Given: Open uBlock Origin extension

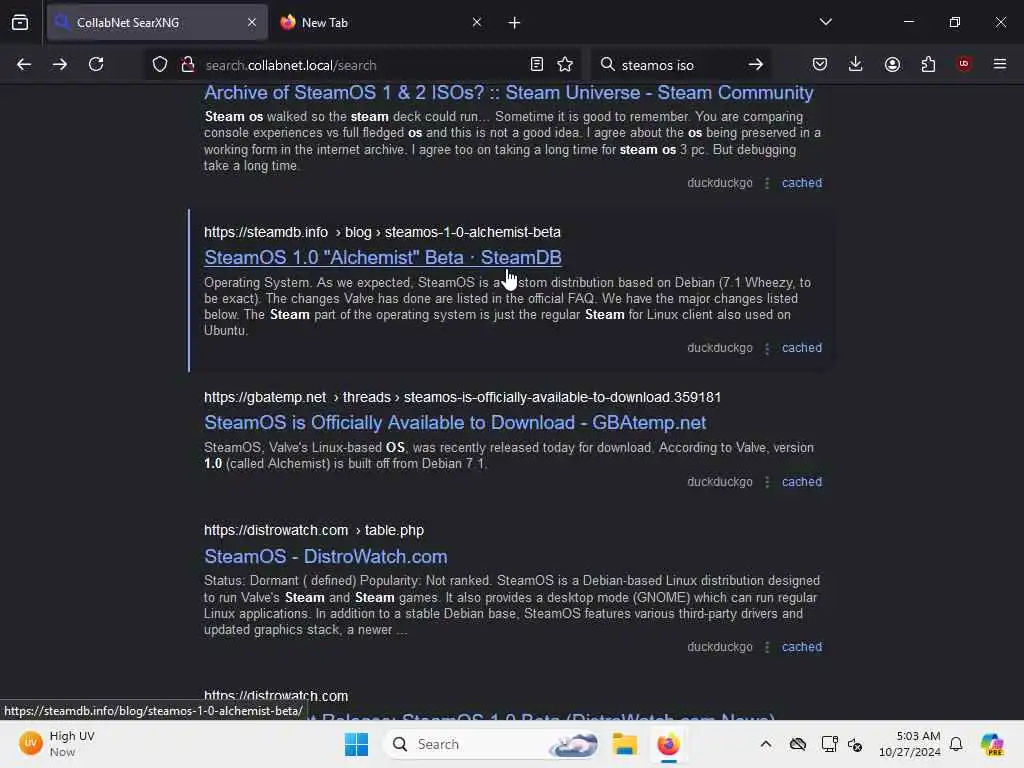Looking at the screenshot, I should [964, 64].
